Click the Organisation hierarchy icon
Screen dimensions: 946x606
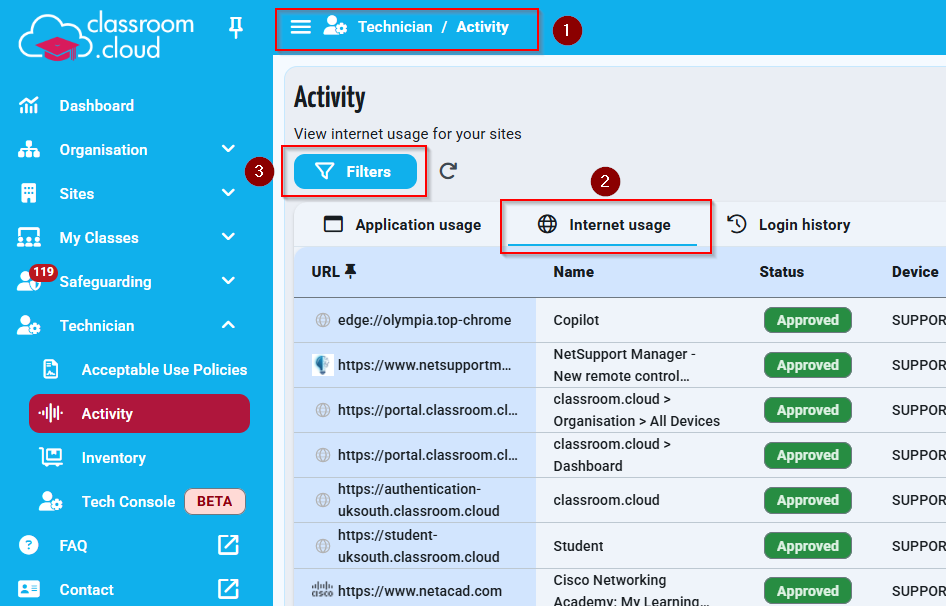[x=28, y=150]
